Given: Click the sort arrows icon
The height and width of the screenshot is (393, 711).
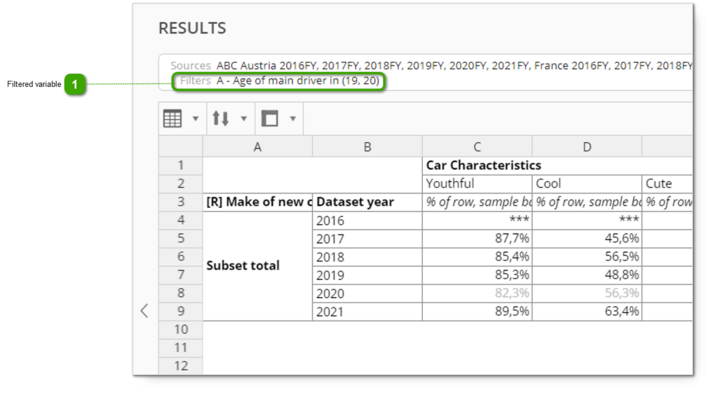Looking at the screenshot, I should tap(221, 119).
